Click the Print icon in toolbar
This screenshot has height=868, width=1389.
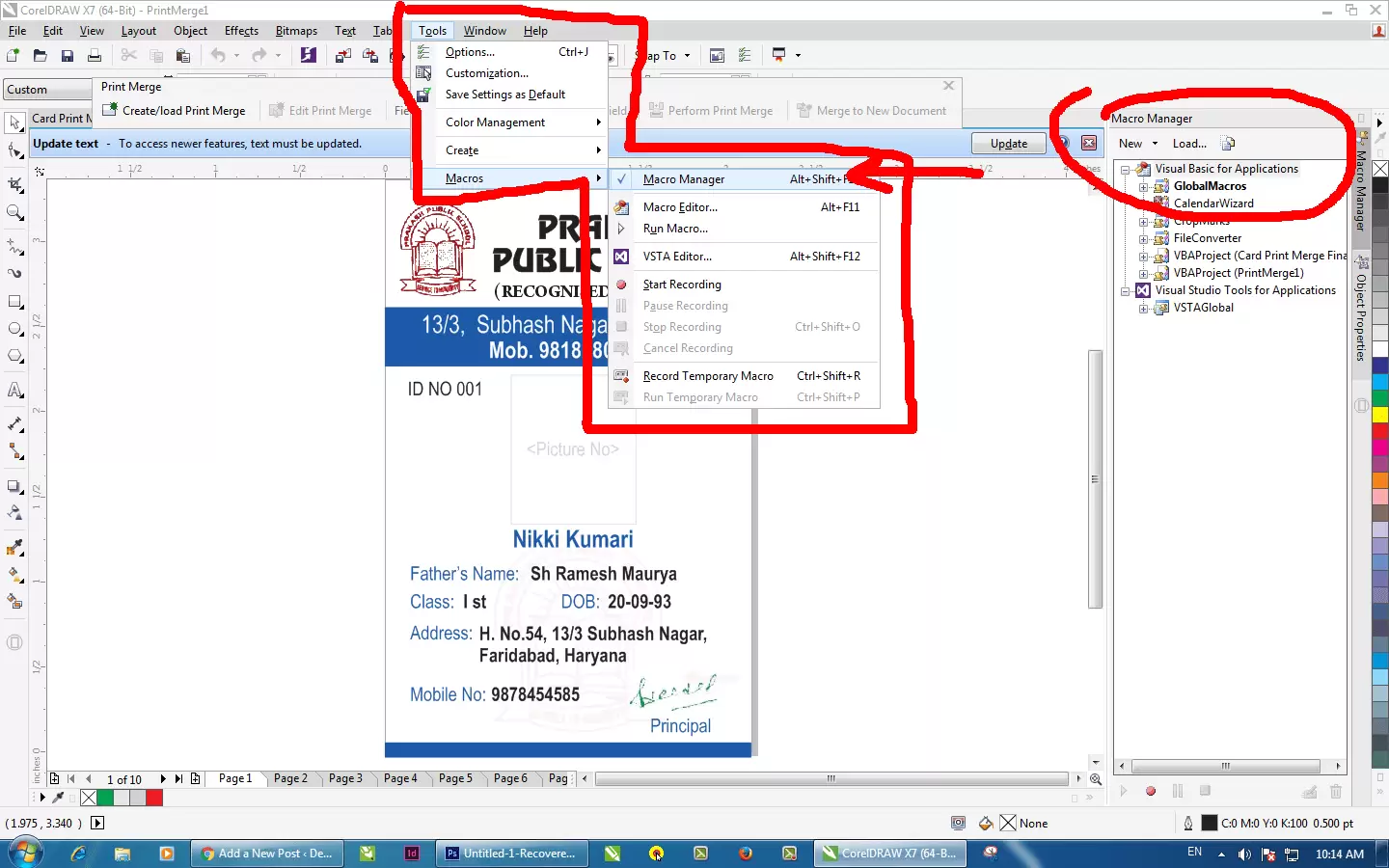[95, 56]
